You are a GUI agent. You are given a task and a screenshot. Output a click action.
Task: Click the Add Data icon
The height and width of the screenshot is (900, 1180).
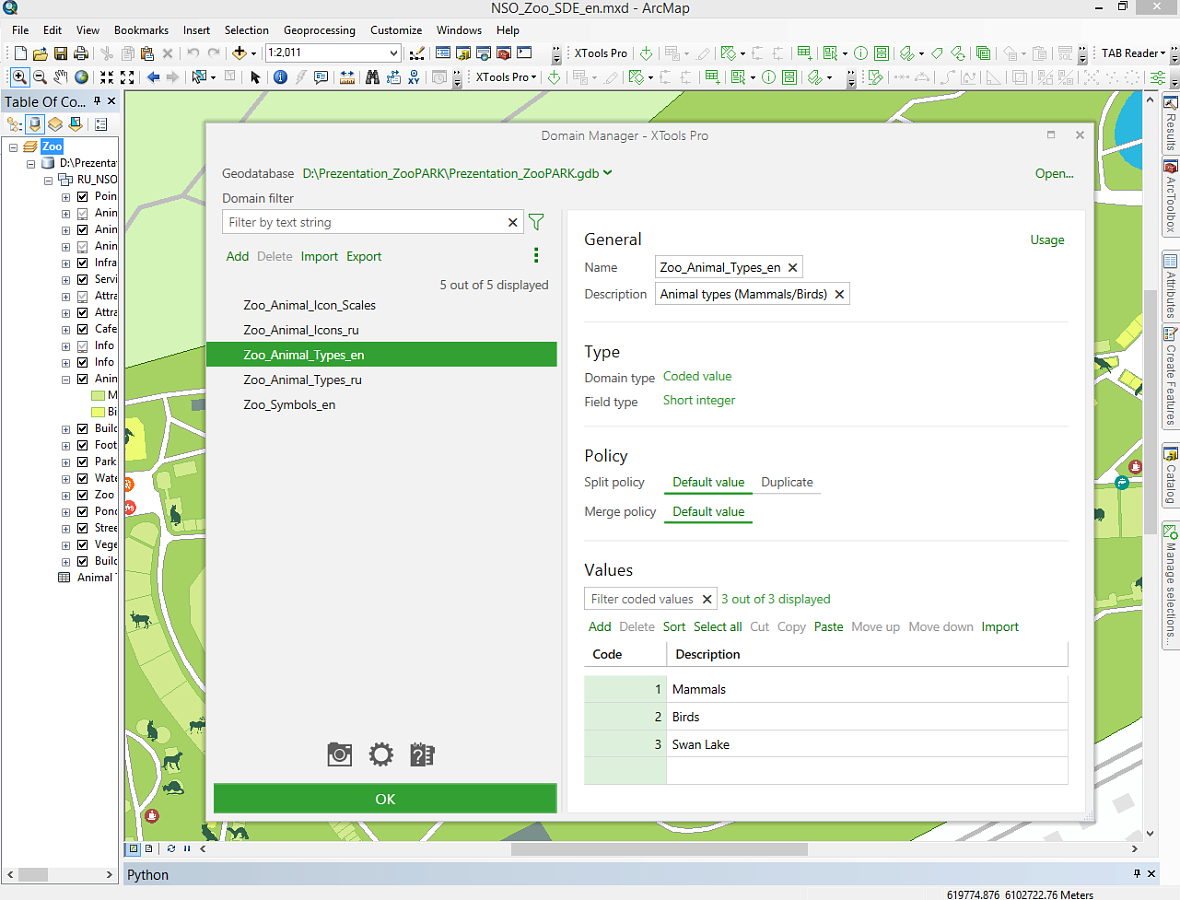(239, 53)
